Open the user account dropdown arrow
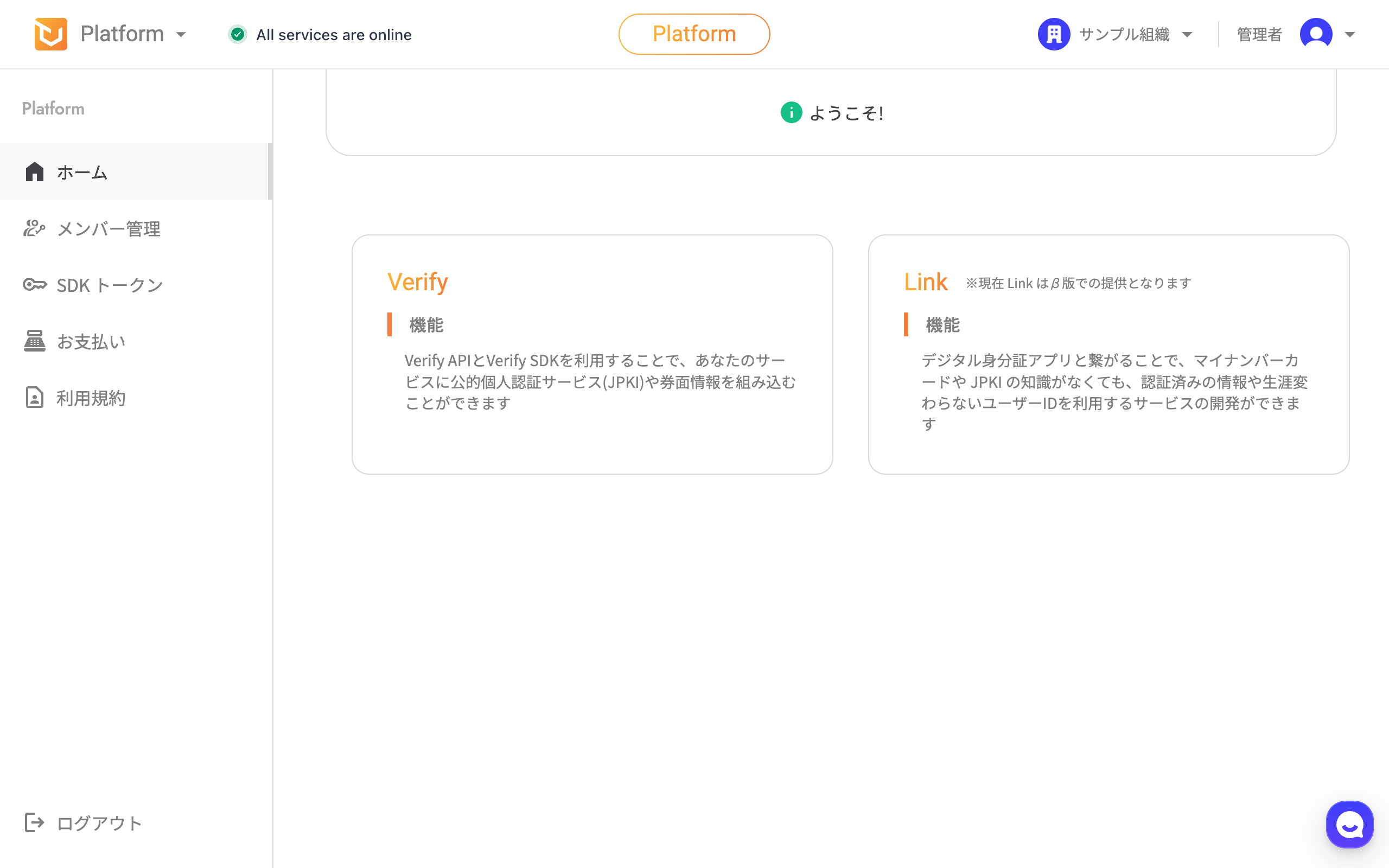The image size is (1389, 868). pyautogui.click(x=1350, y=34)
